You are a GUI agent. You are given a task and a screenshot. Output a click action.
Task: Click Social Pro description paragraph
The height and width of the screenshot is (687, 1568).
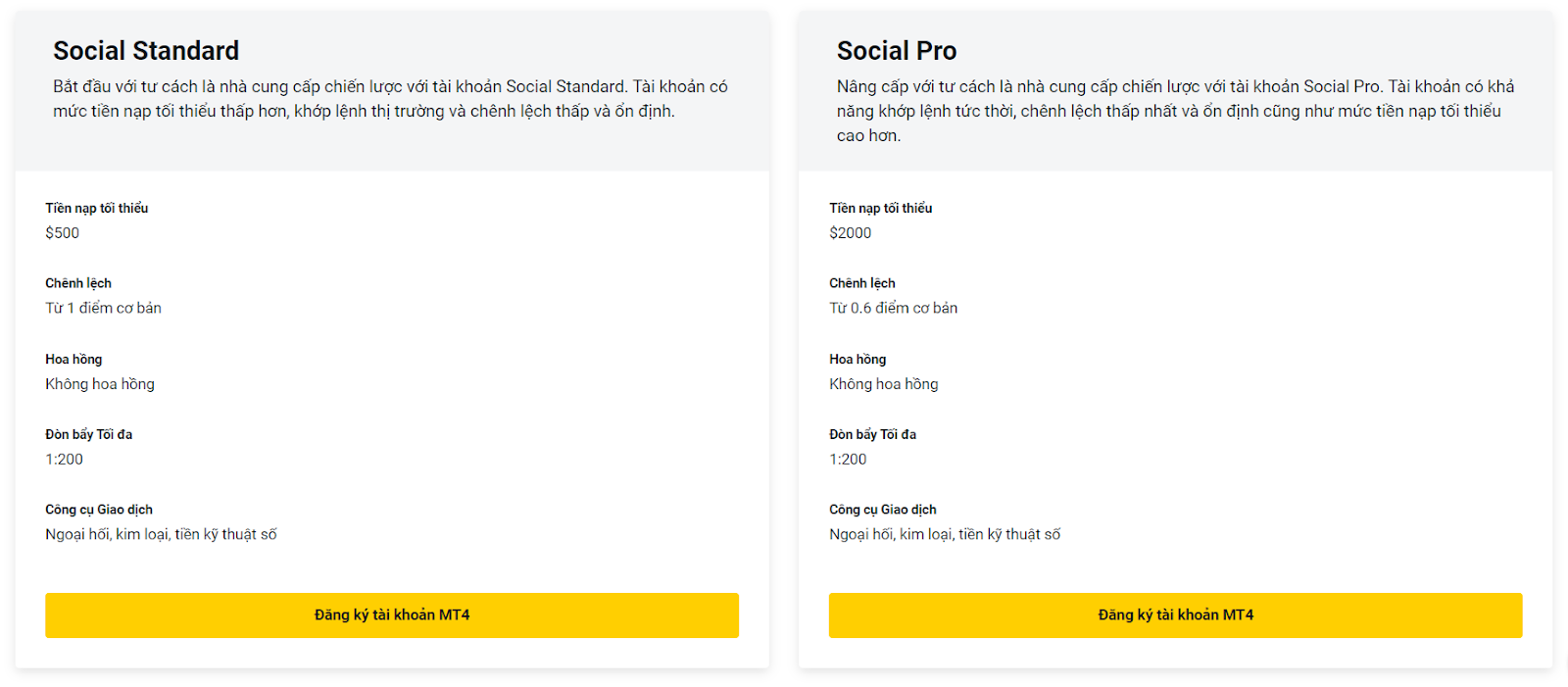[x=1176, y=111]
